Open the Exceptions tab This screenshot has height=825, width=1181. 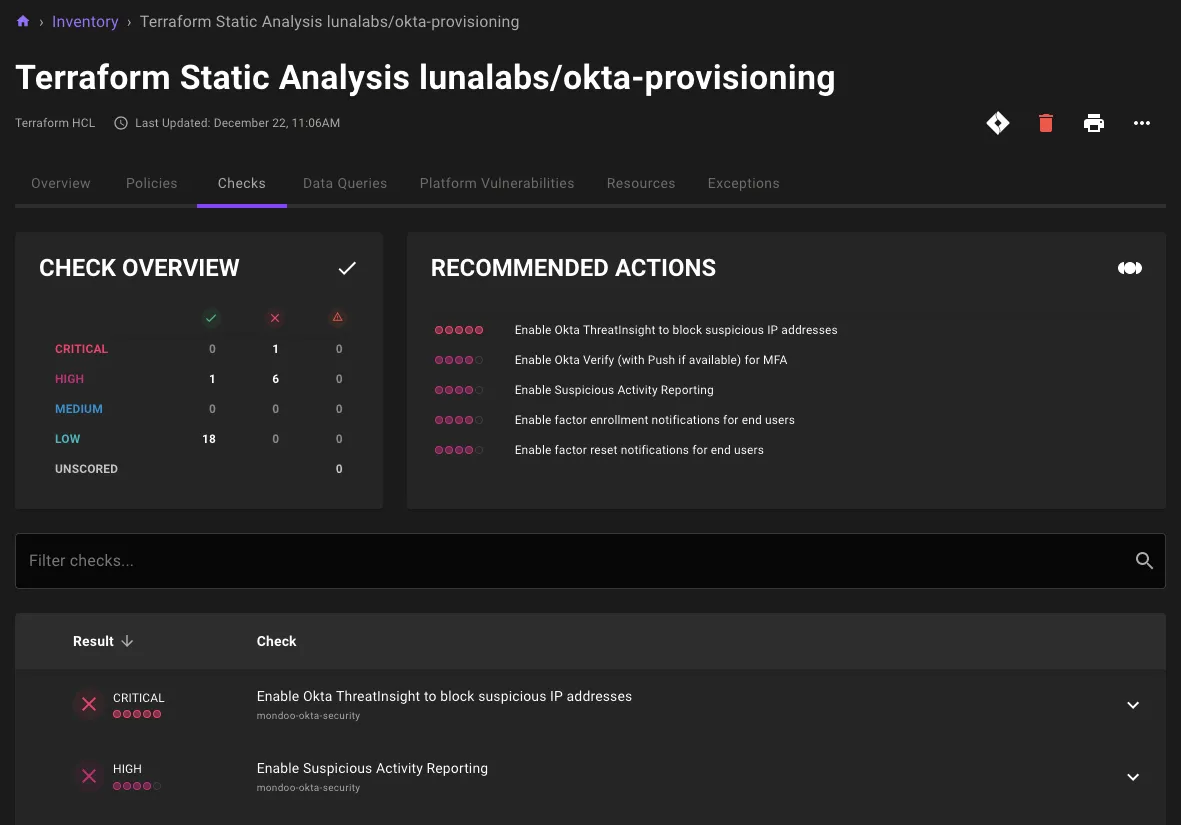click(743, 183)
